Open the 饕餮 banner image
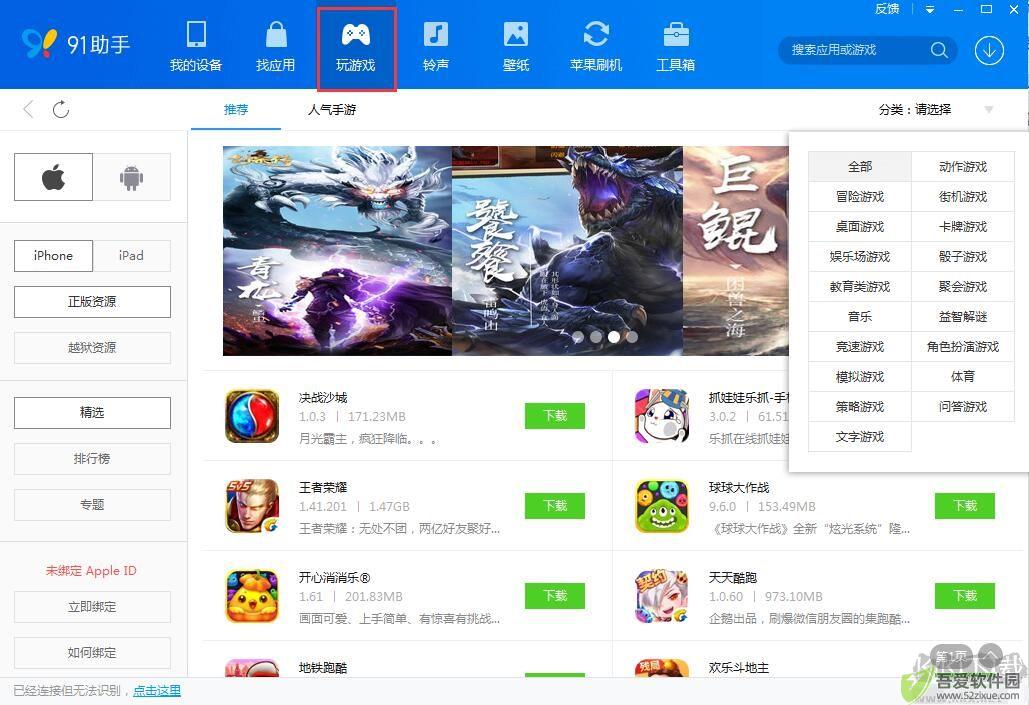The width and height of the screenshot is (1029, 705). click(567, 251)
